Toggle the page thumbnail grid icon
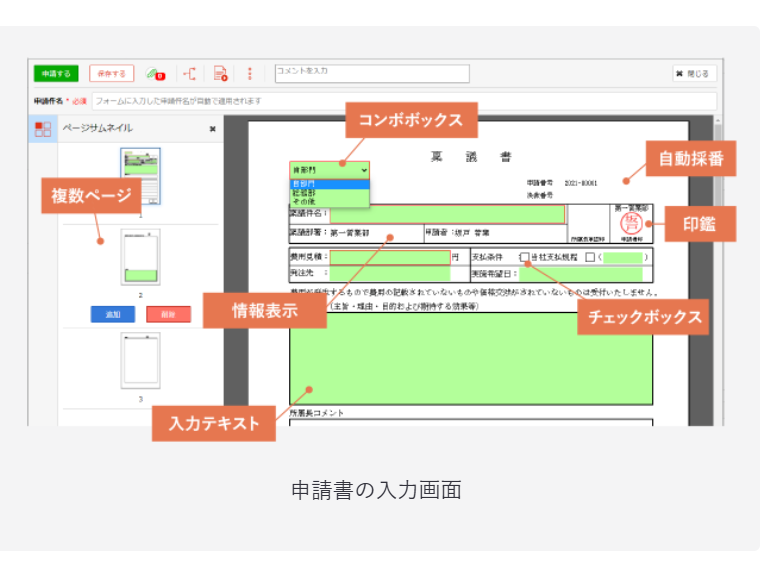 (42, 129)
